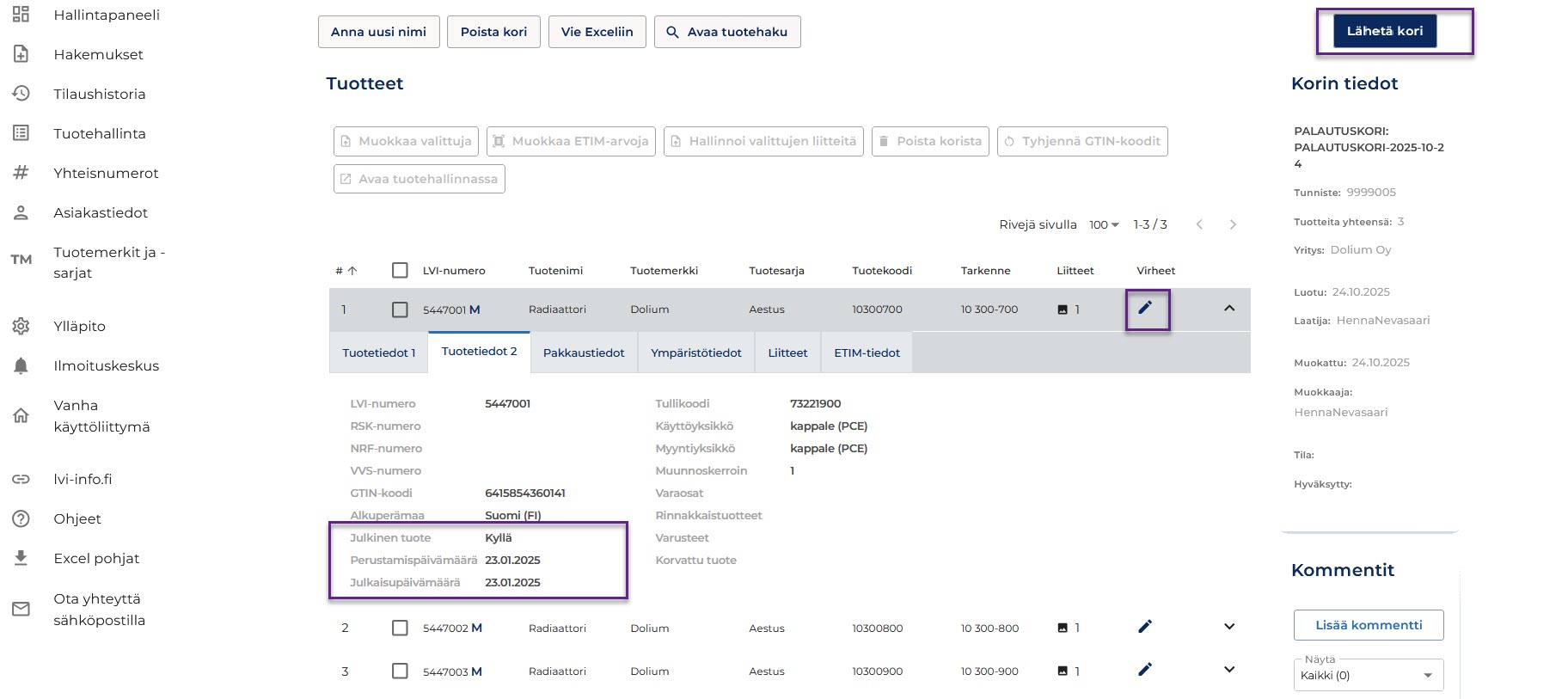Tick the checkbox for product 5447003
This screenshot has height=699, width=1568.
point(400,671)
